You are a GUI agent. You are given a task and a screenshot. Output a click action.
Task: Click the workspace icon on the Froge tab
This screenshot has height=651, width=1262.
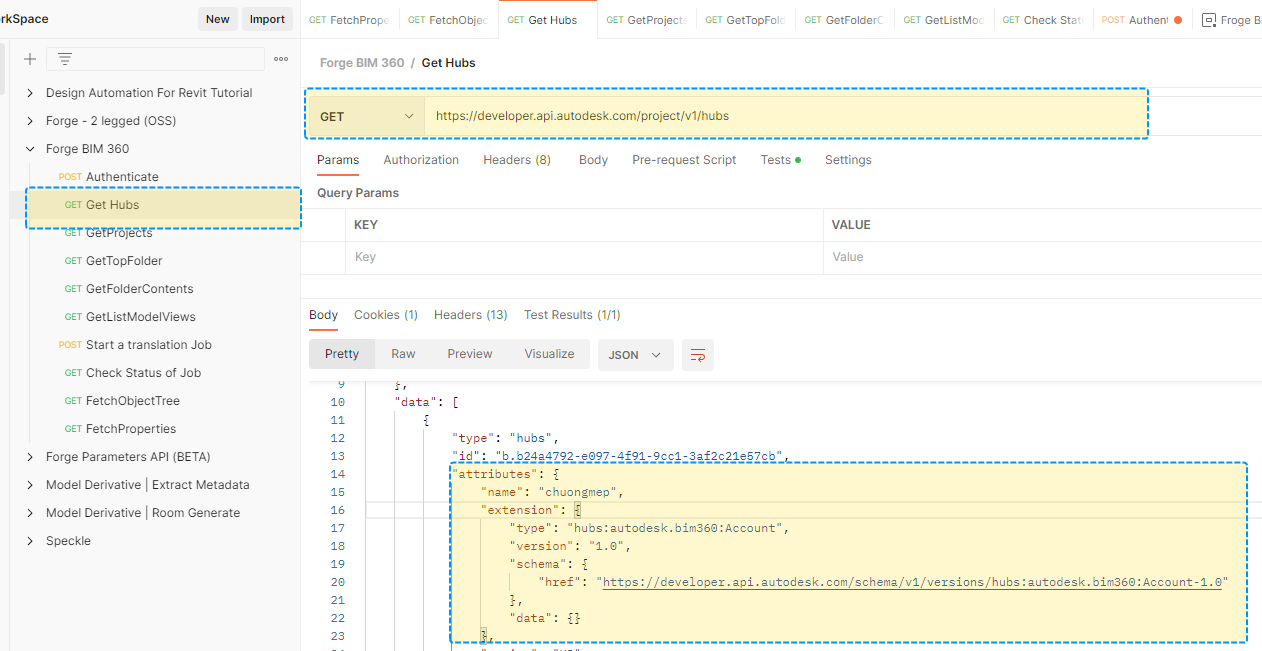1208,18
